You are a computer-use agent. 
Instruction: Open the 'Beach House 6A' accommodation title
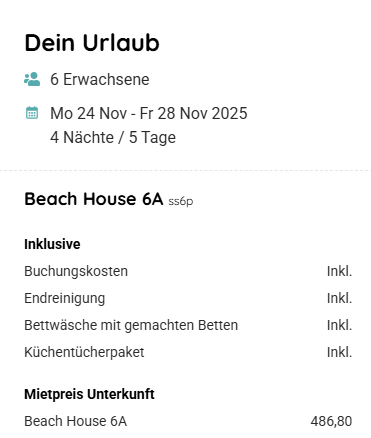94,199
